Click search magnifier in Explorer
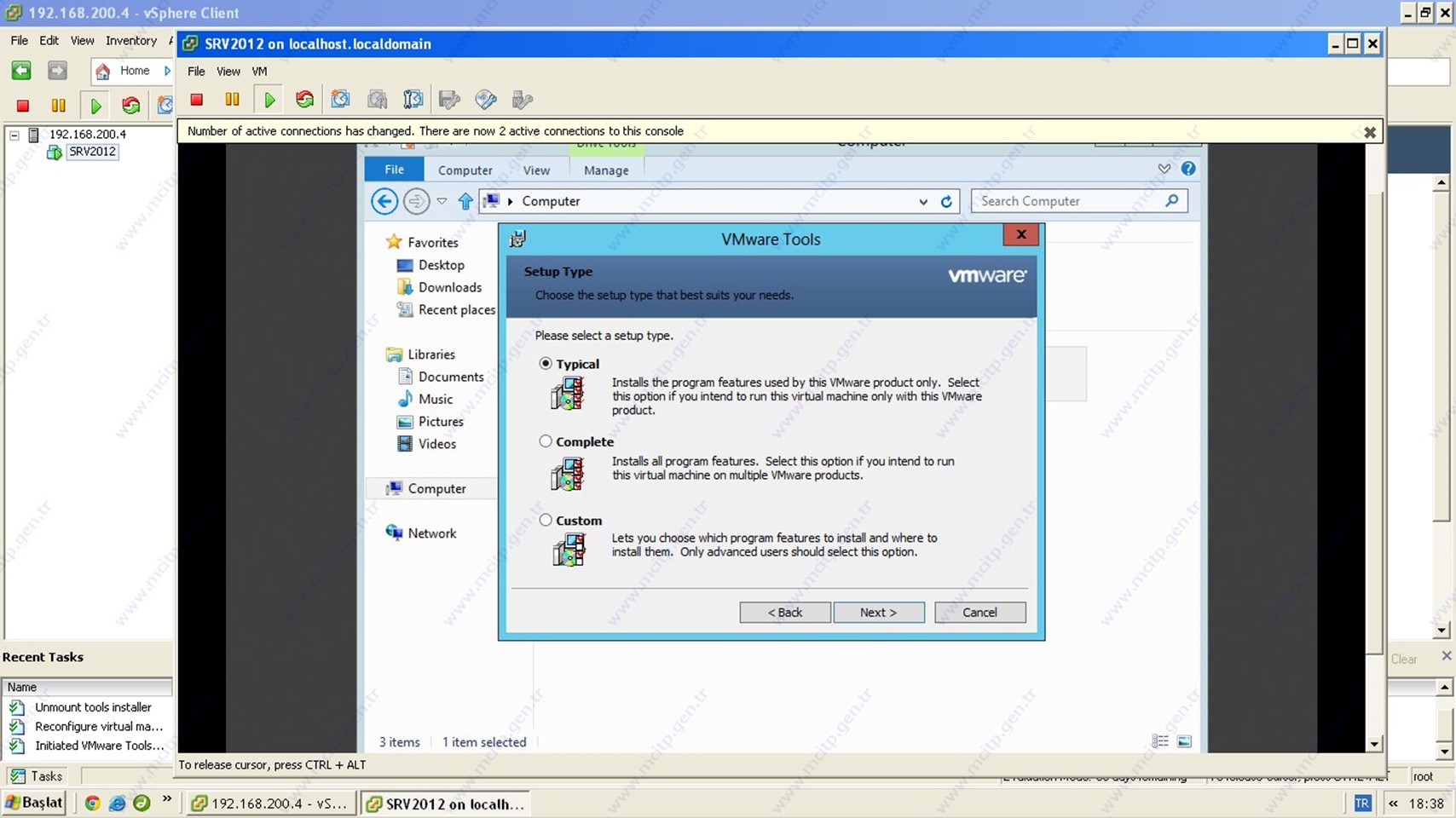The height and width of the screenshot is (818, 1456). (x=1172, y=201)
